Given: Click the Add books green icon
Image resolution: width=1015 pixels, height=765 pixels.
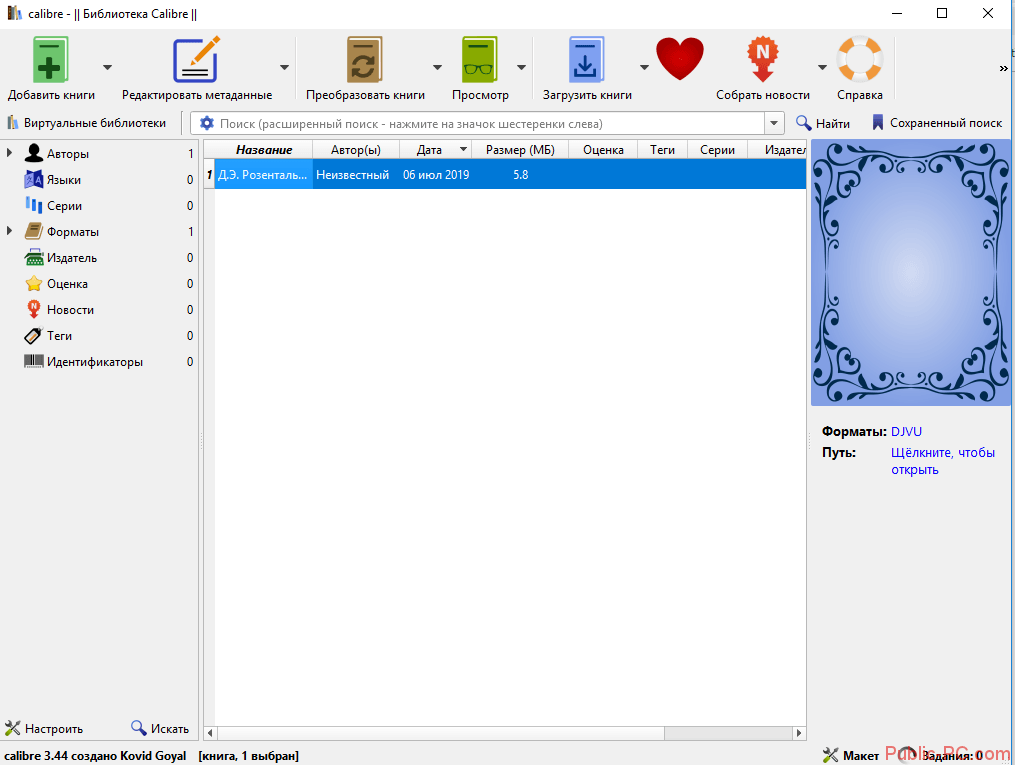Looking at the screenshot, I should pos(50,61).
